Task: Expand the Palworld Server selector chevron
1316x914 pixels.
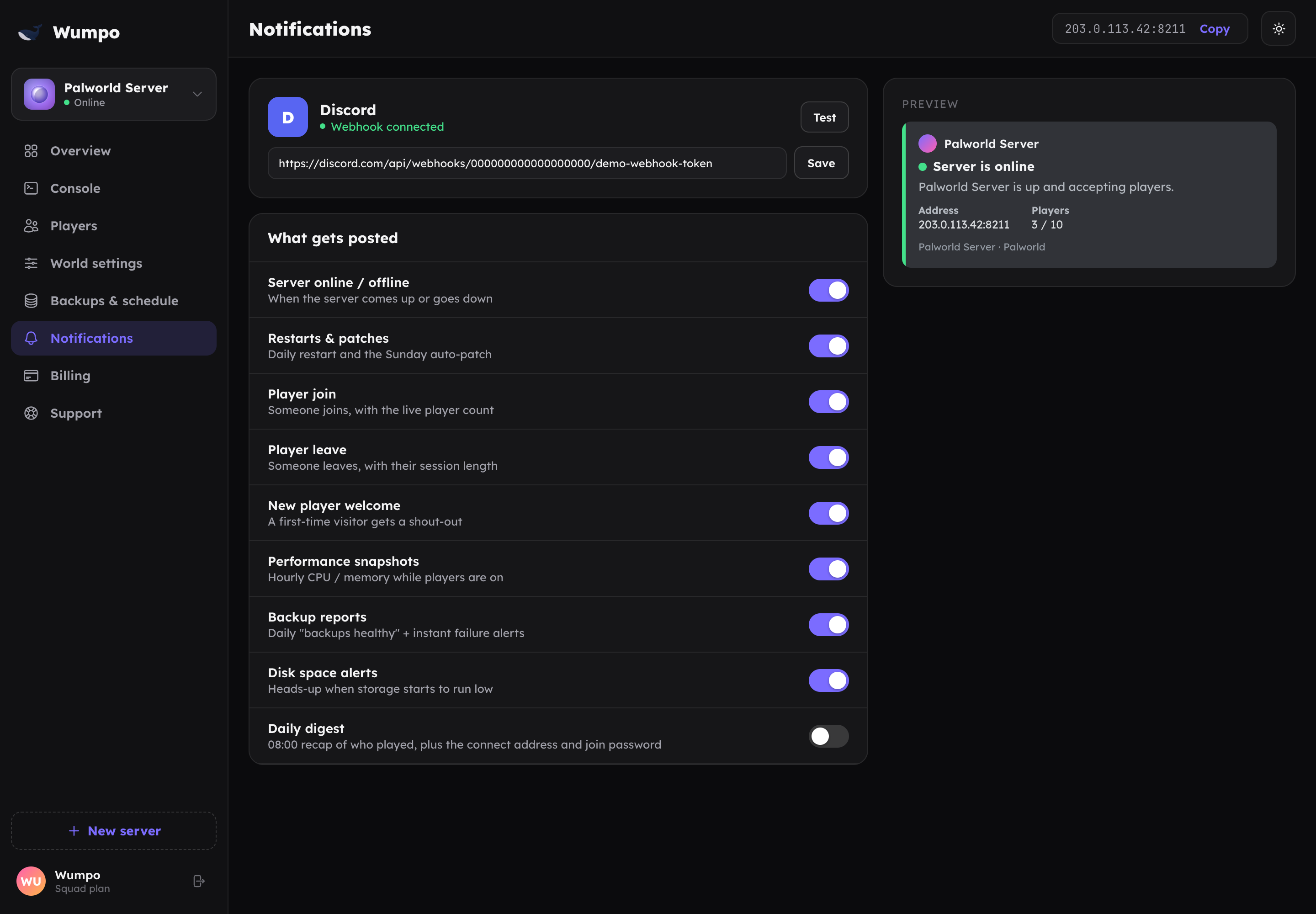Action: tap(197, 94)
